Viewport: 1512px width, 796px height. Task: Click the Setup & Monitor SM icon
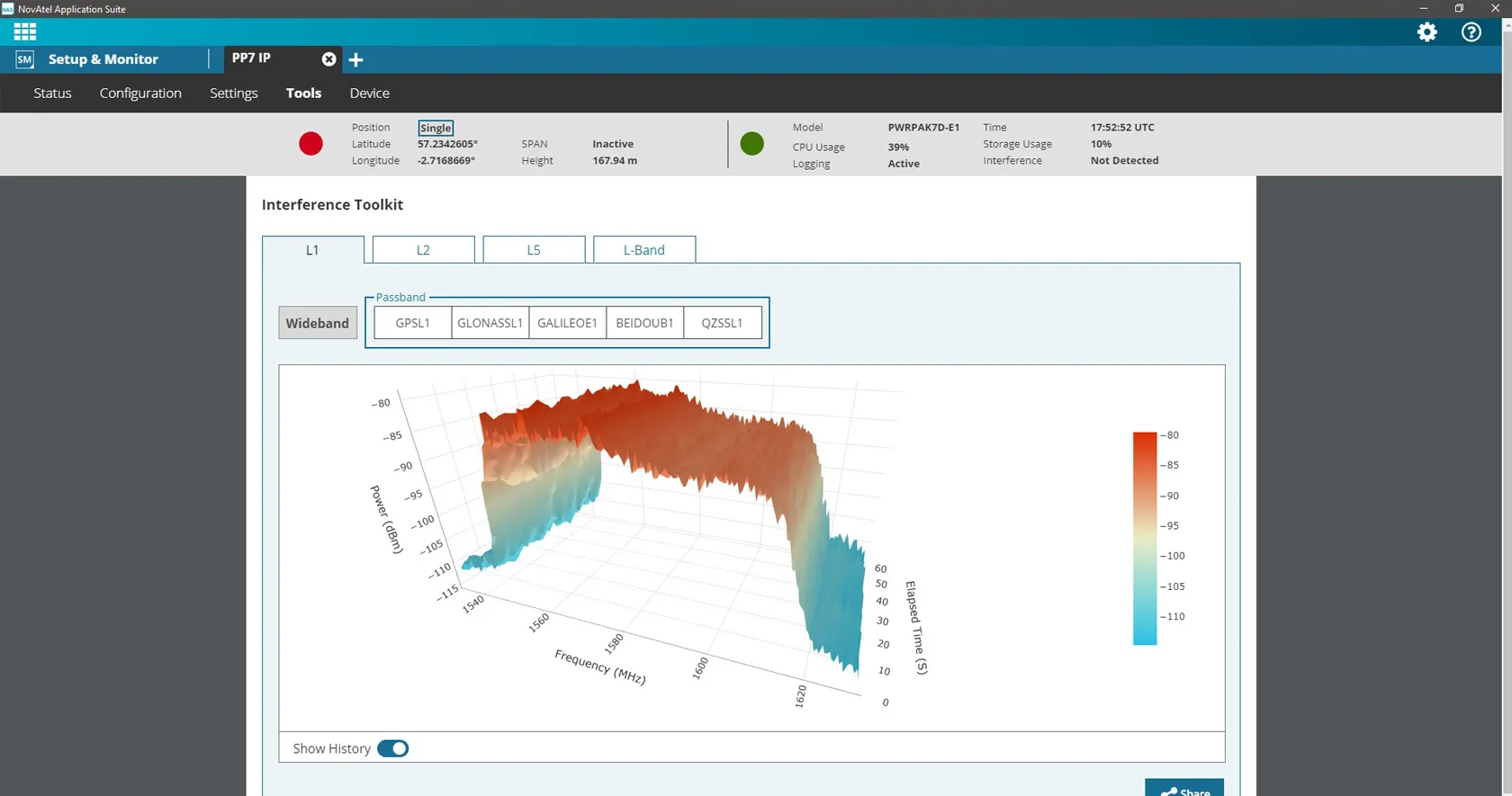coord(24,59)
